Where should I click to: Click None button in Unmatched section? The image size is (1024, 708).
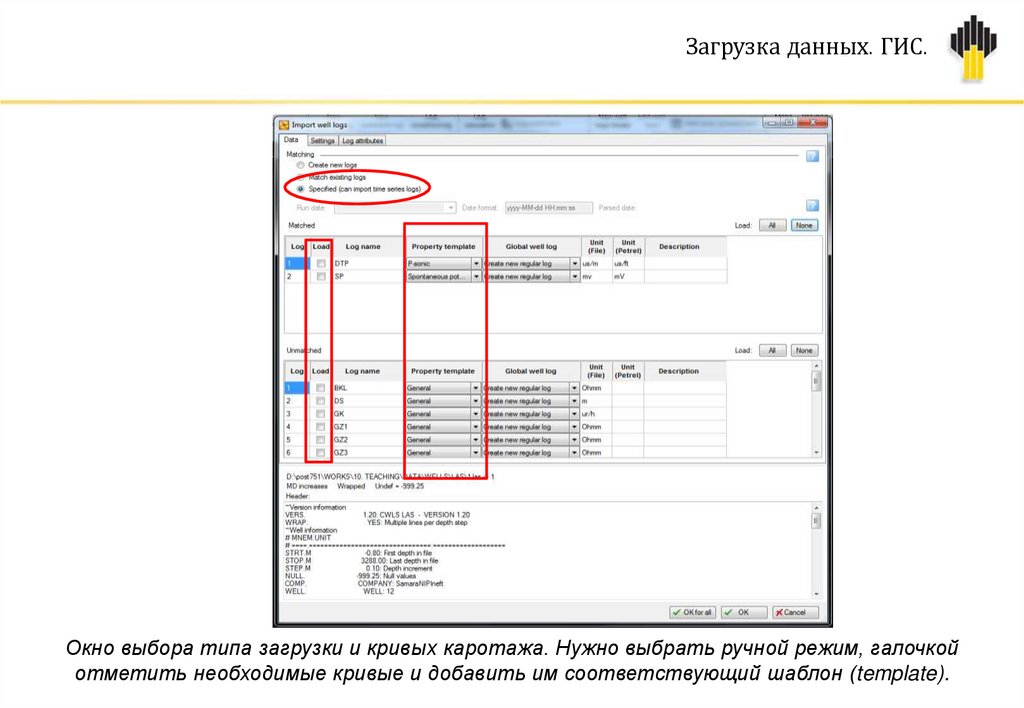(x=804, y=351)
